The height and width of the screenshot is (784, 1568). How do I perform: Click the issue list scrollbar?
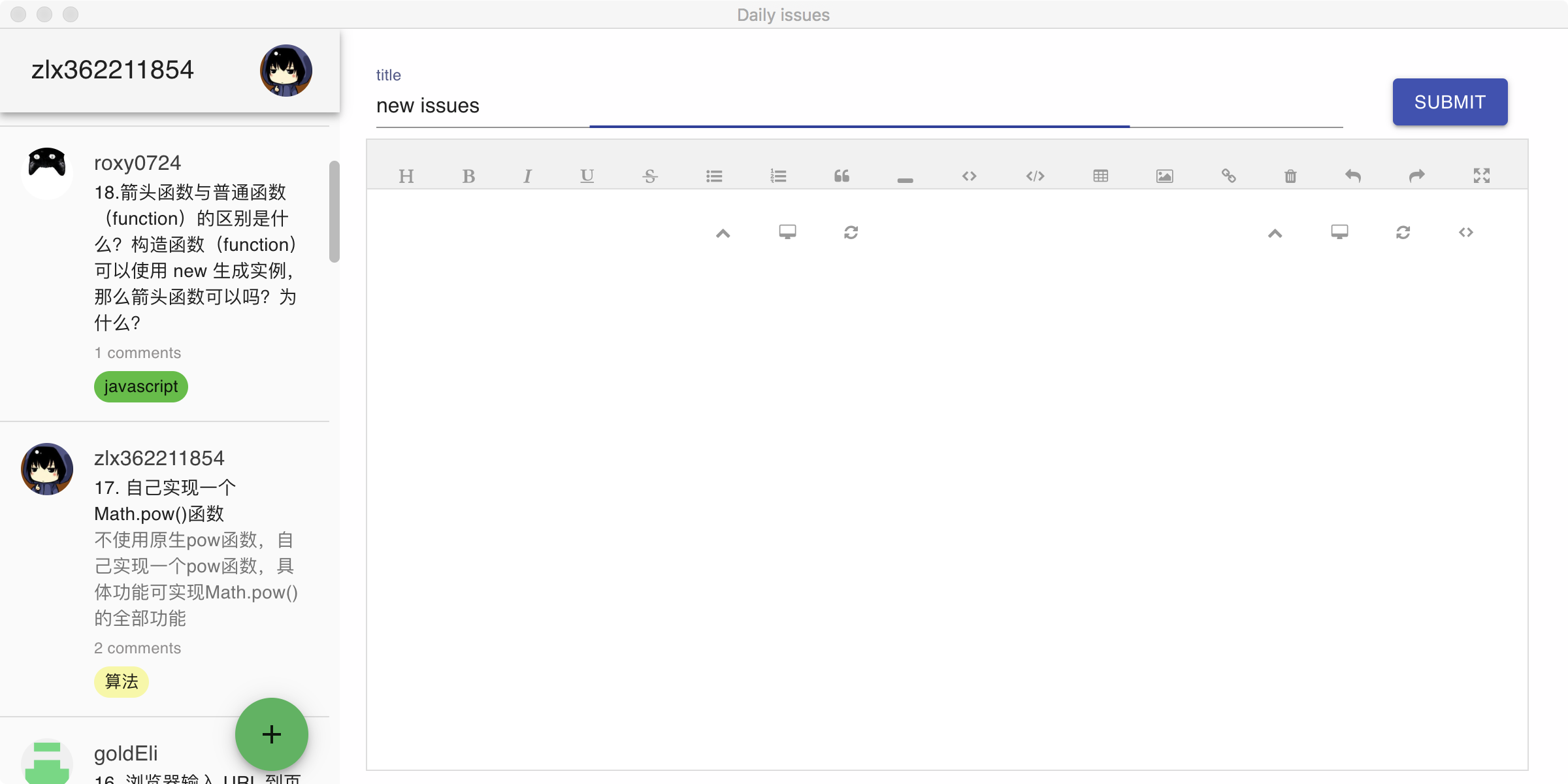(335, 212)
